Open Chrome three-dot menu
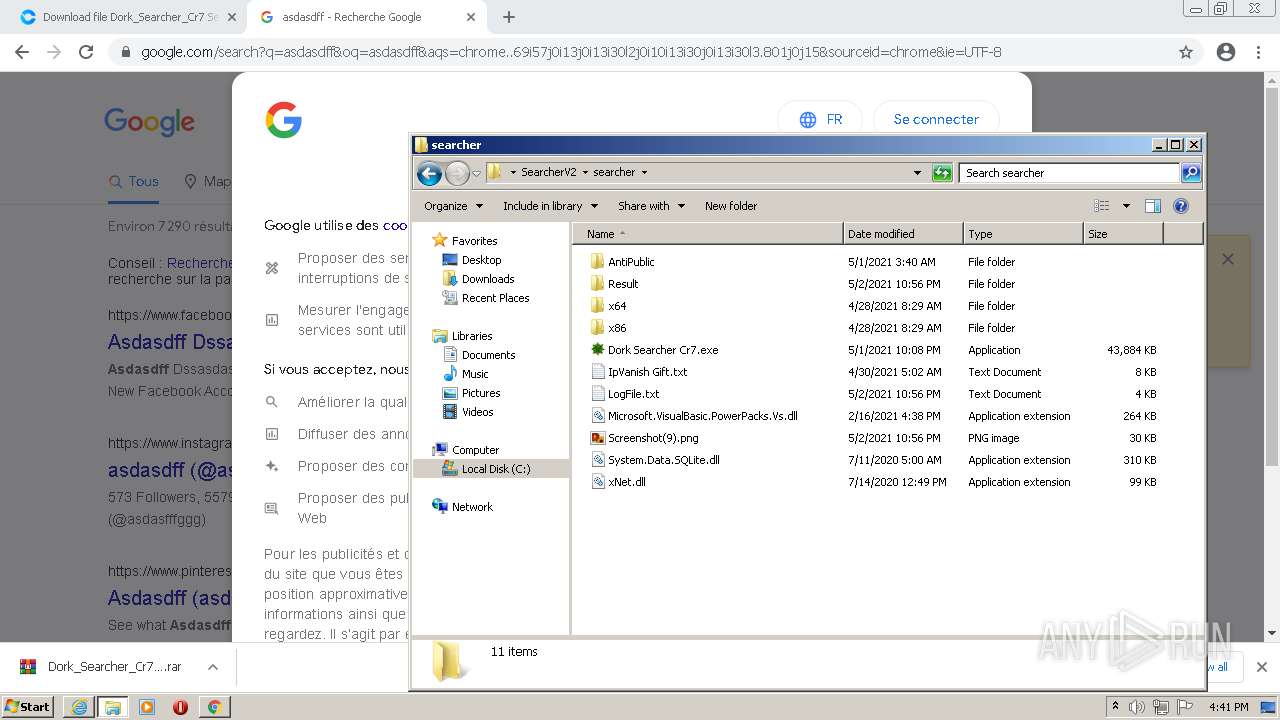 tap(1258, 52)
